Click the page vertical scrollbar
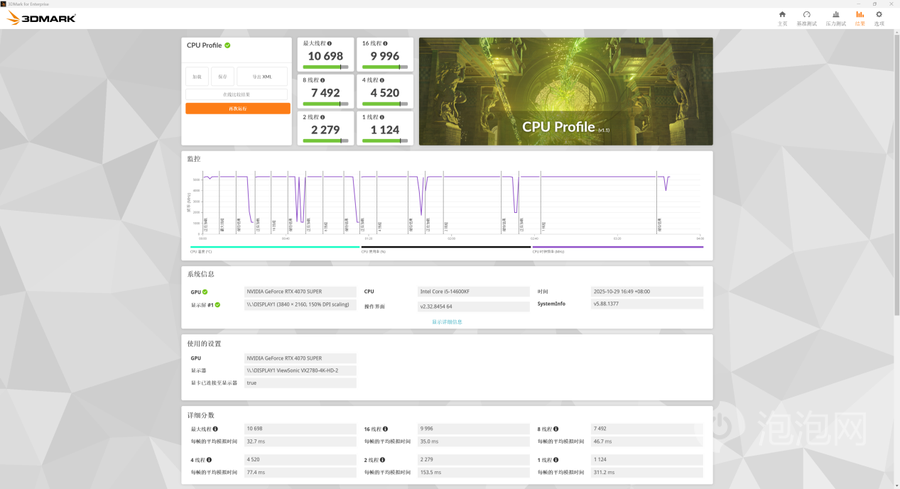This screenshot has width=900, height=489. click(x=897, y=172)
